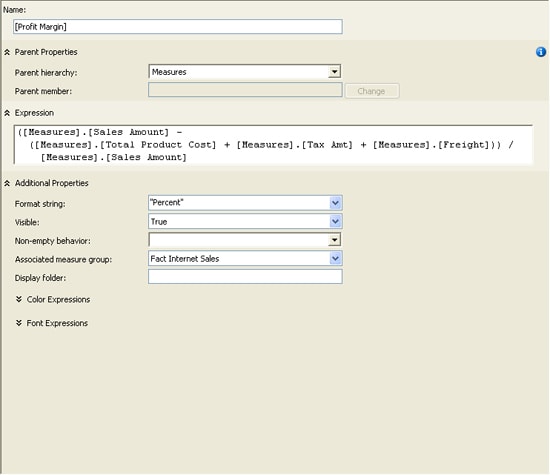550x475 pixels.
Task: Click inside the Expression text box
Action: click(273, 145)
